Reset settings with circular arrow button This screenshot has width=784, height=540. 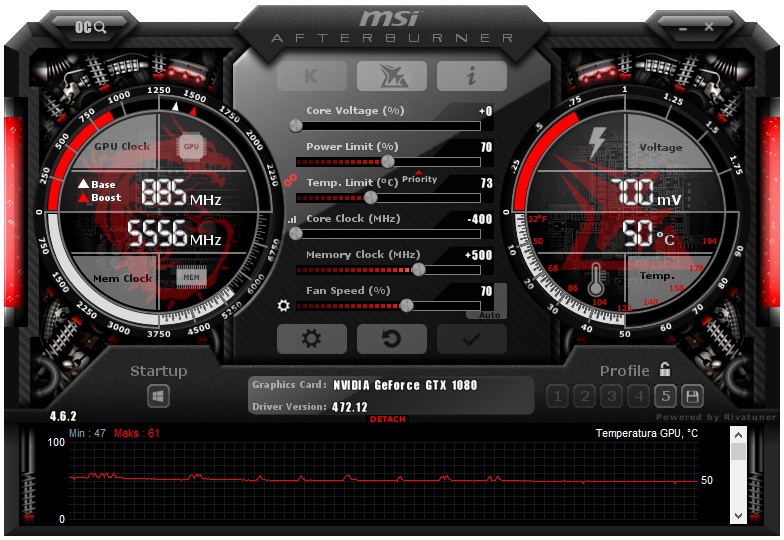tap(392, 339)
